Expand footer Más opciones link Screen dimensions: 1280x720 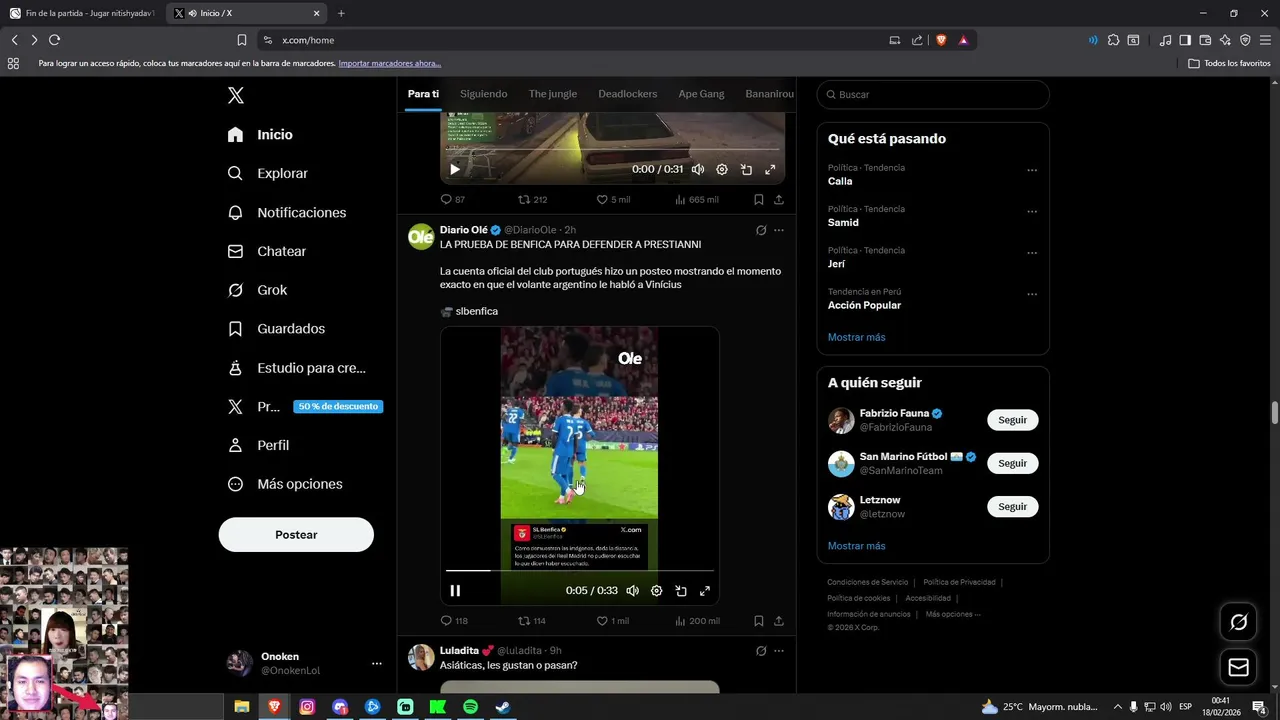tap(953, 614)
